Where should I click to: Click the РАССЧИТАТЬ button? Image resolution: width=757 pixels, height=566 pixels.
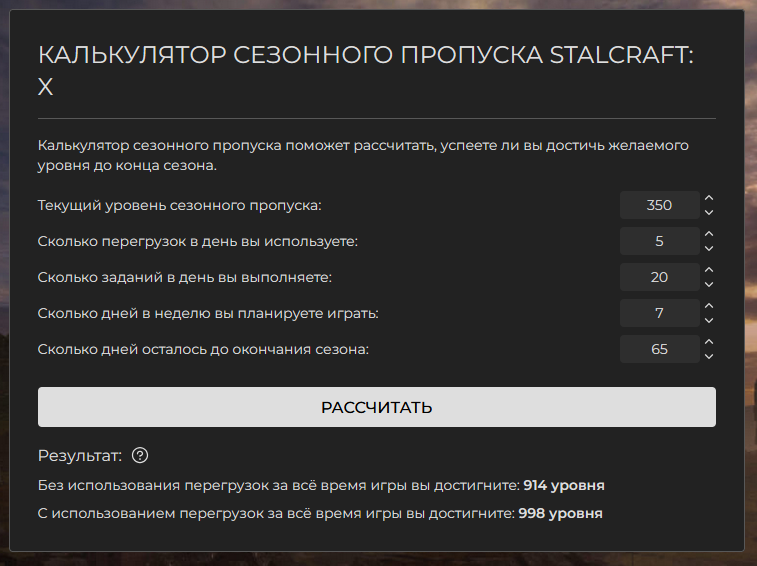(x=377, y=407)
